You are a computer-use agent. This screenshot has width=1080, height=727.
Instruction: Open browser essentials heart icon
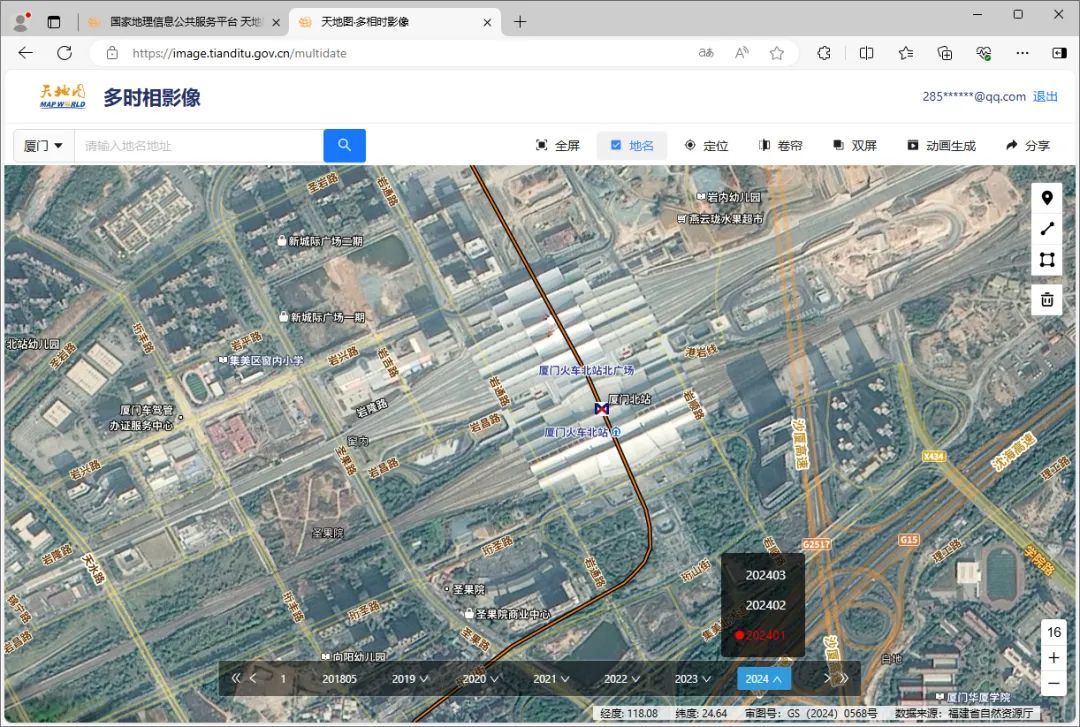[984, 53]
